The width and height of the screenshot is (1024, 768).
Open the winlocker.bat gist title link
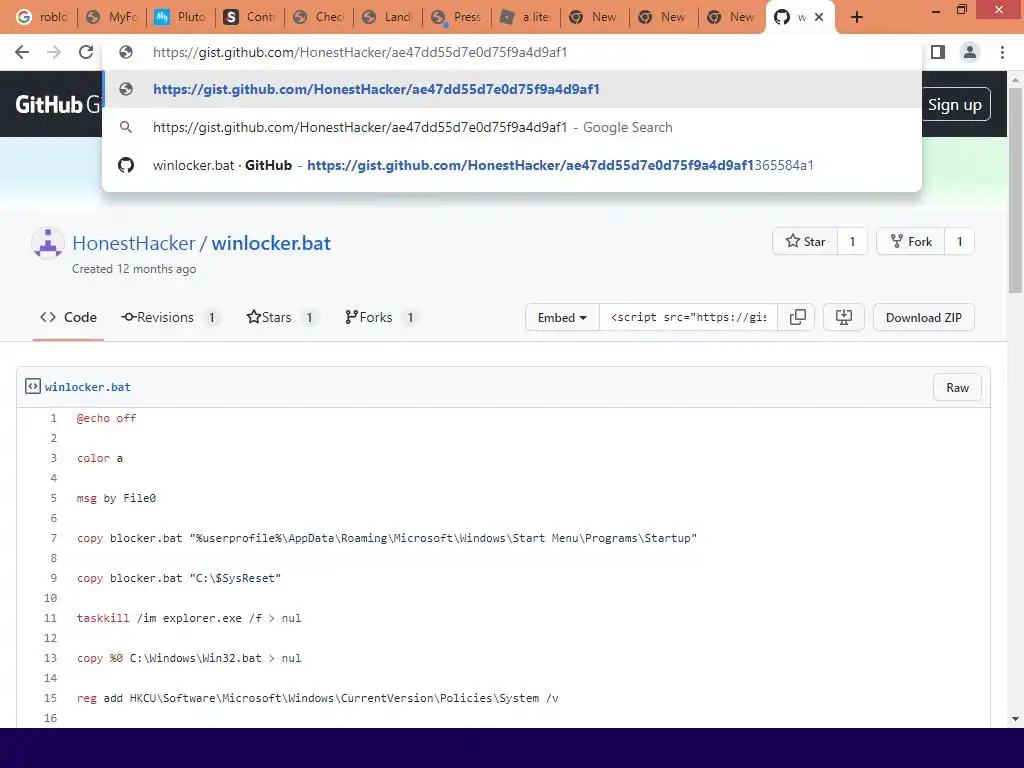[x=271, y=243]
